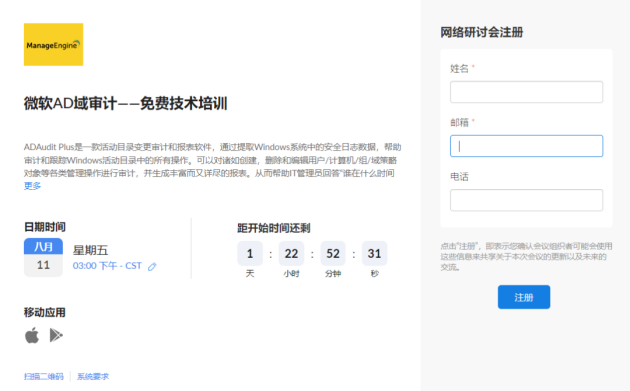Viewport: 630px width, 391px height.
Task: Open the 系统要求 link
Action: (93, 377)
